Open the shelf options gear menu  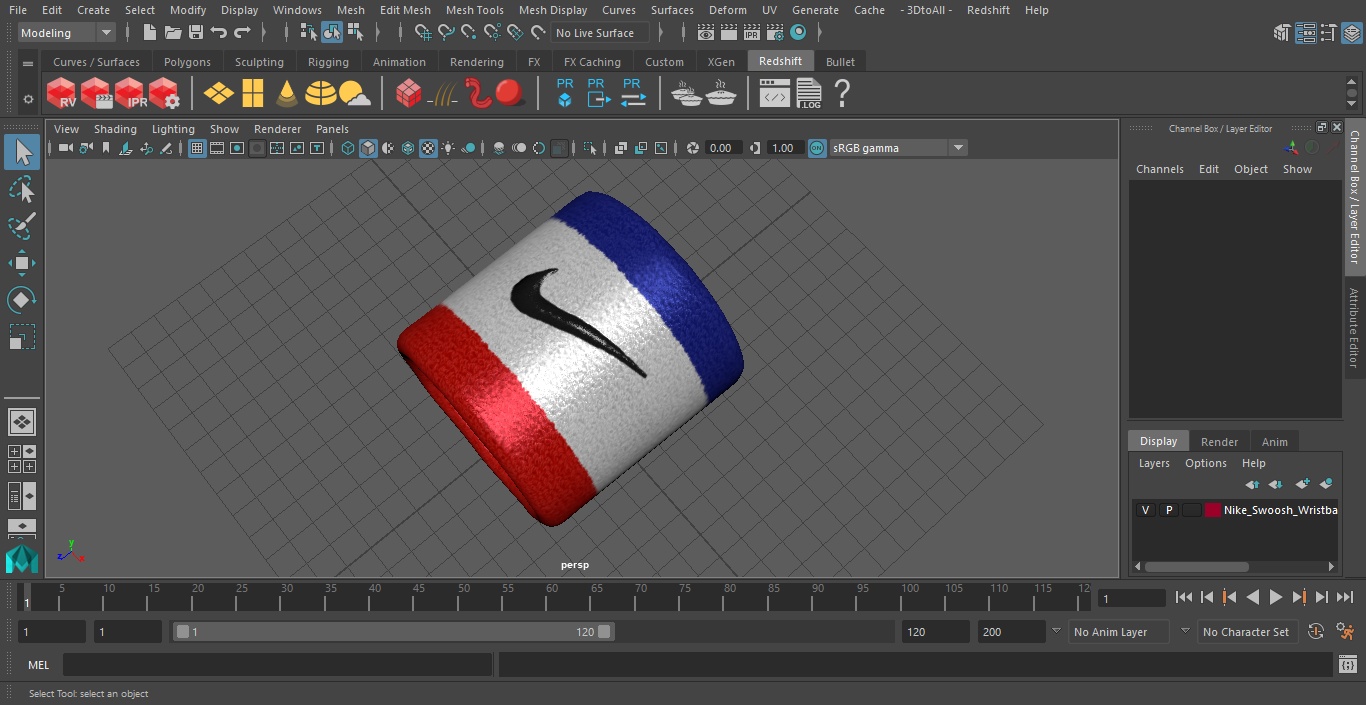(x=28, y=99)
